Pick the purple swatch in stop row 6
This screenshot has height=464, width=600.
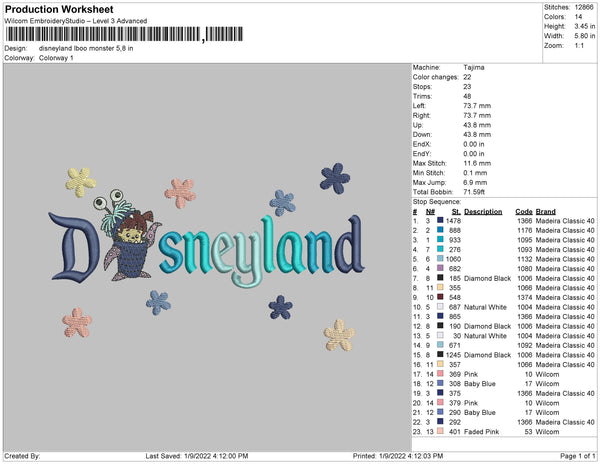pyautogui.click(x=440, y=268)
